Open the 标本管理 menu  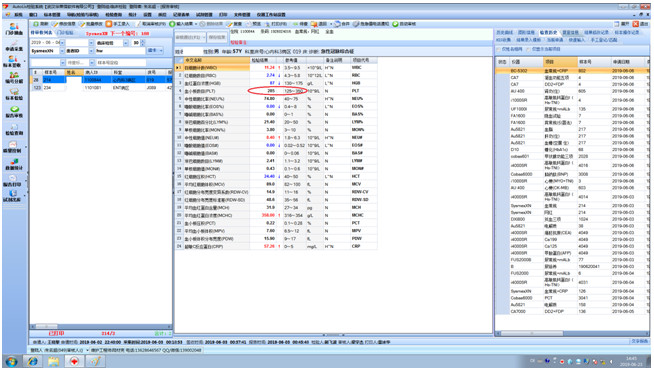[x=52, y=15]
